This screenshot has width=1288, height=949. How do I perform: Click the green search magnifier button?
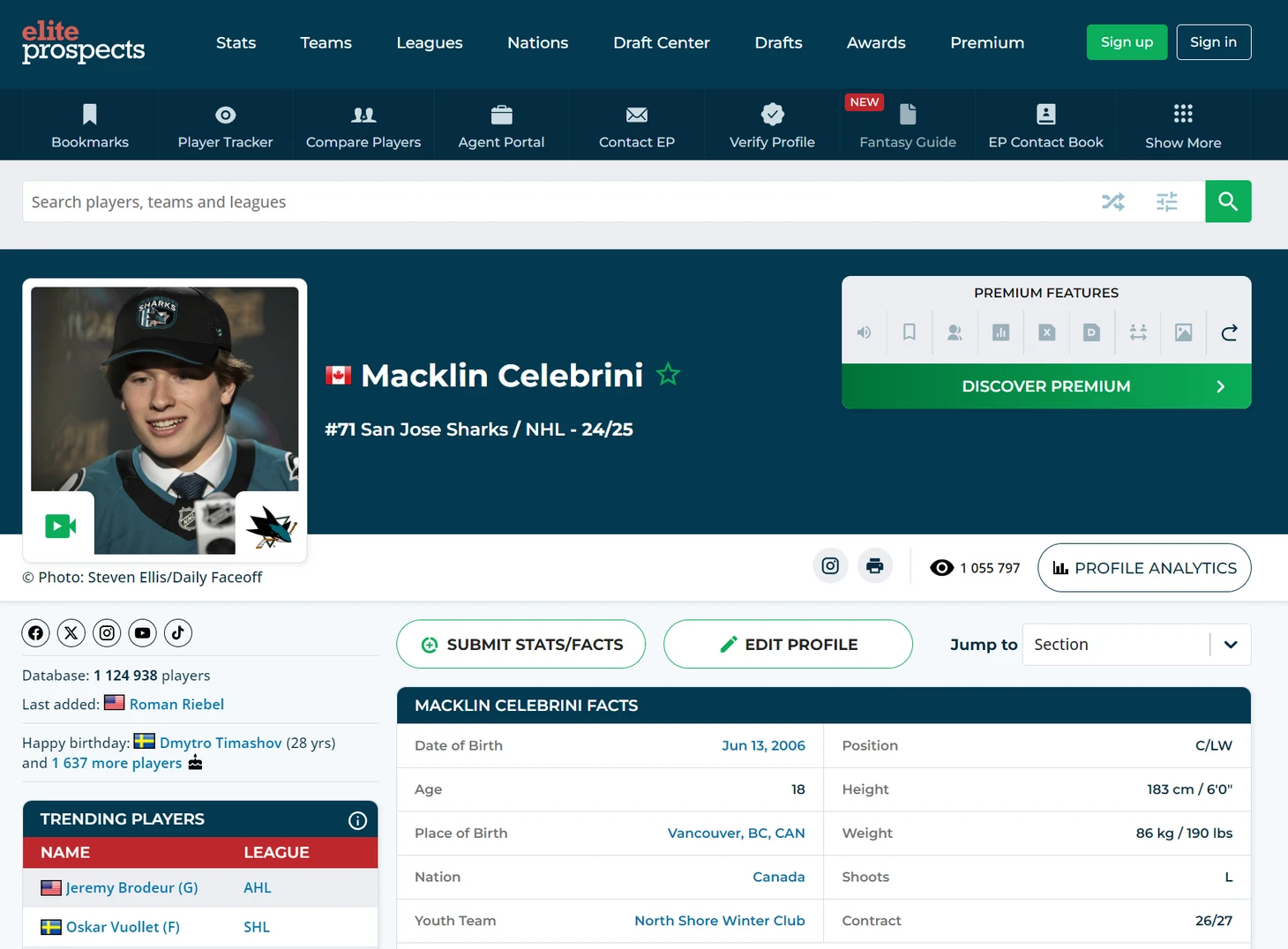(1228, 202)
